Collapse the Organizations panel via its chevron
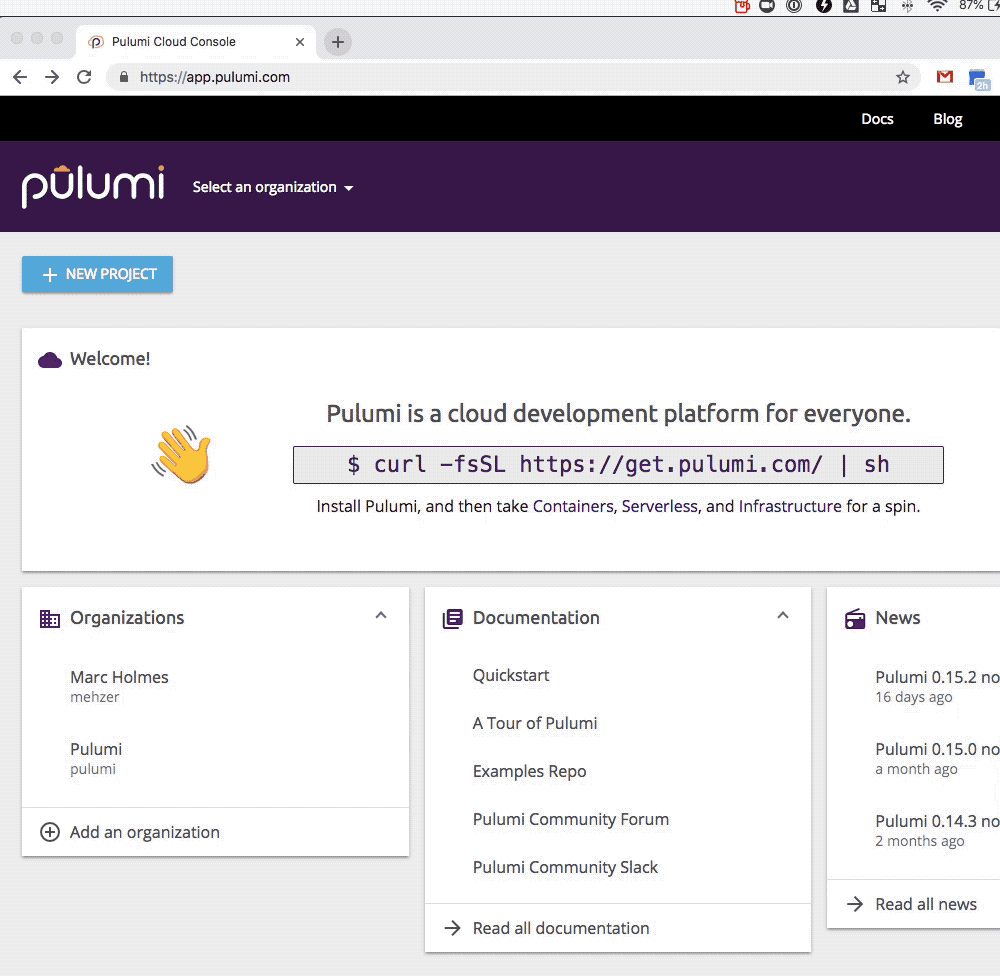 click(x=381, y=616)
